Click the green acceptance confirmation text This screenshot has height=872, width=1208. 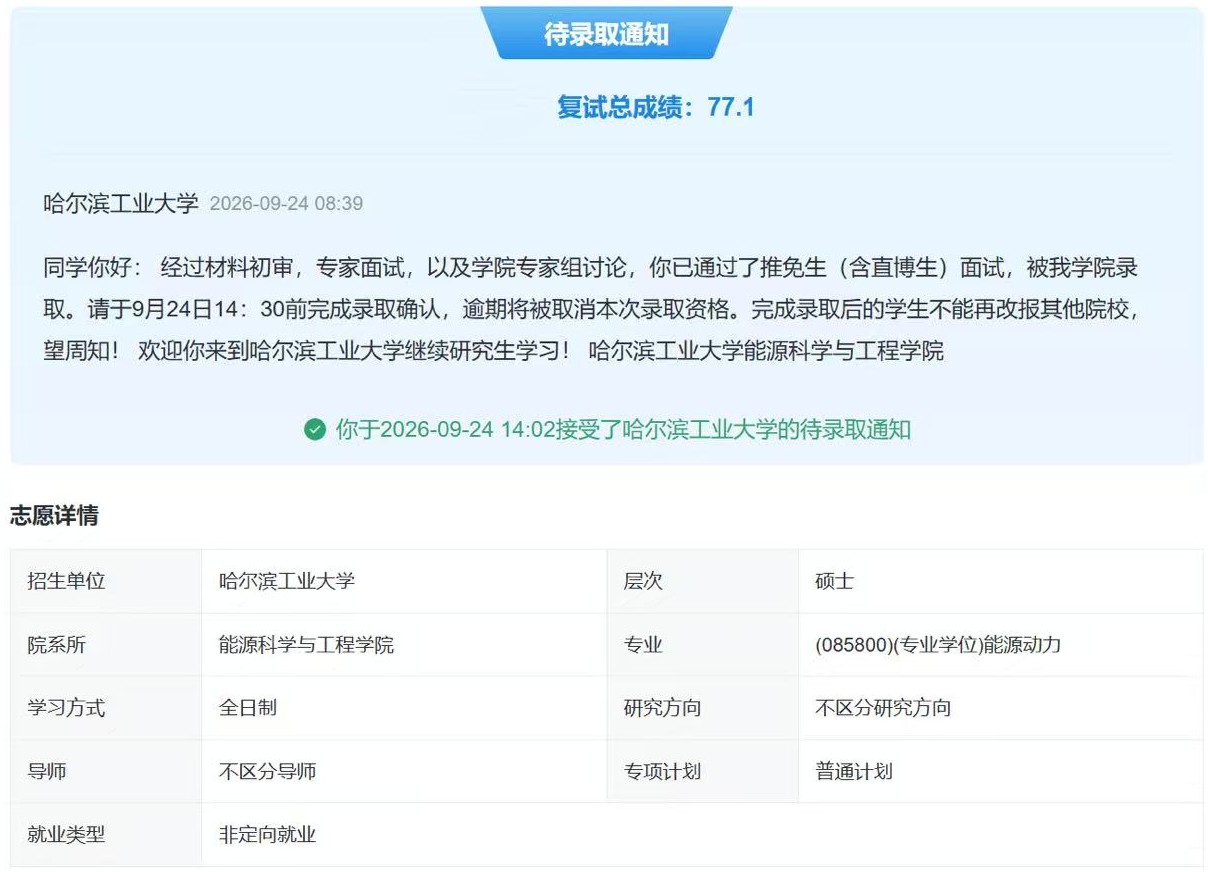click(x=623, y=430)
